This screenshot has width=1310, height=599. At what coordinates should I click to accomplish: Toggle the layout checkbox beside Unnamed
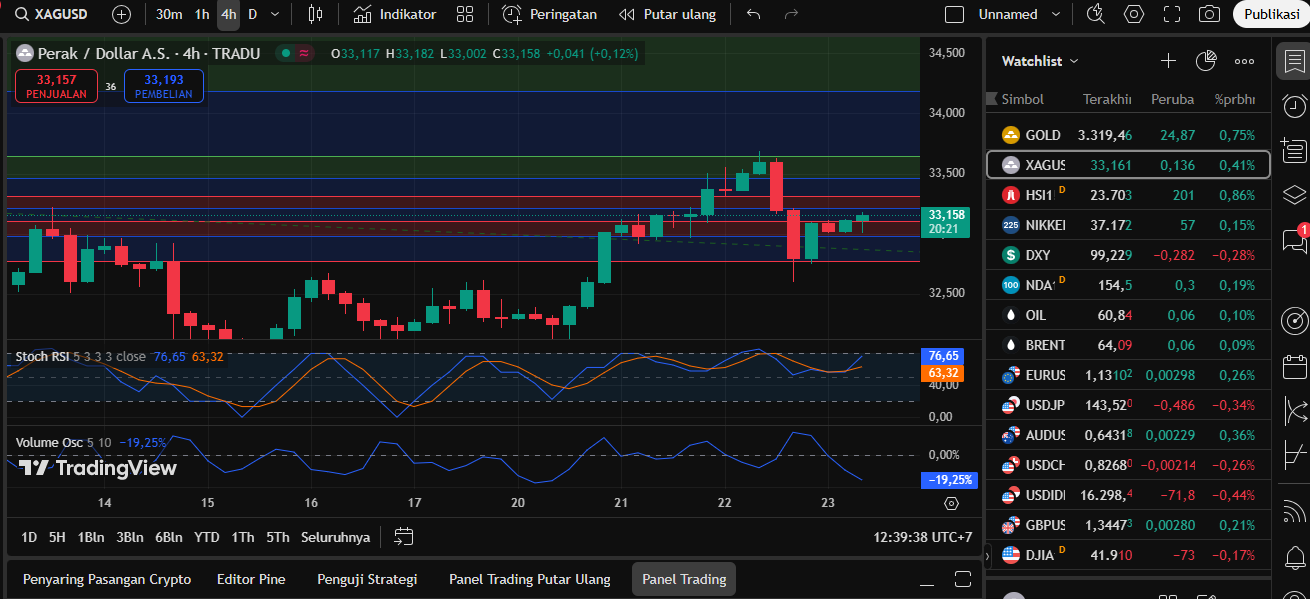coord(955,15)
